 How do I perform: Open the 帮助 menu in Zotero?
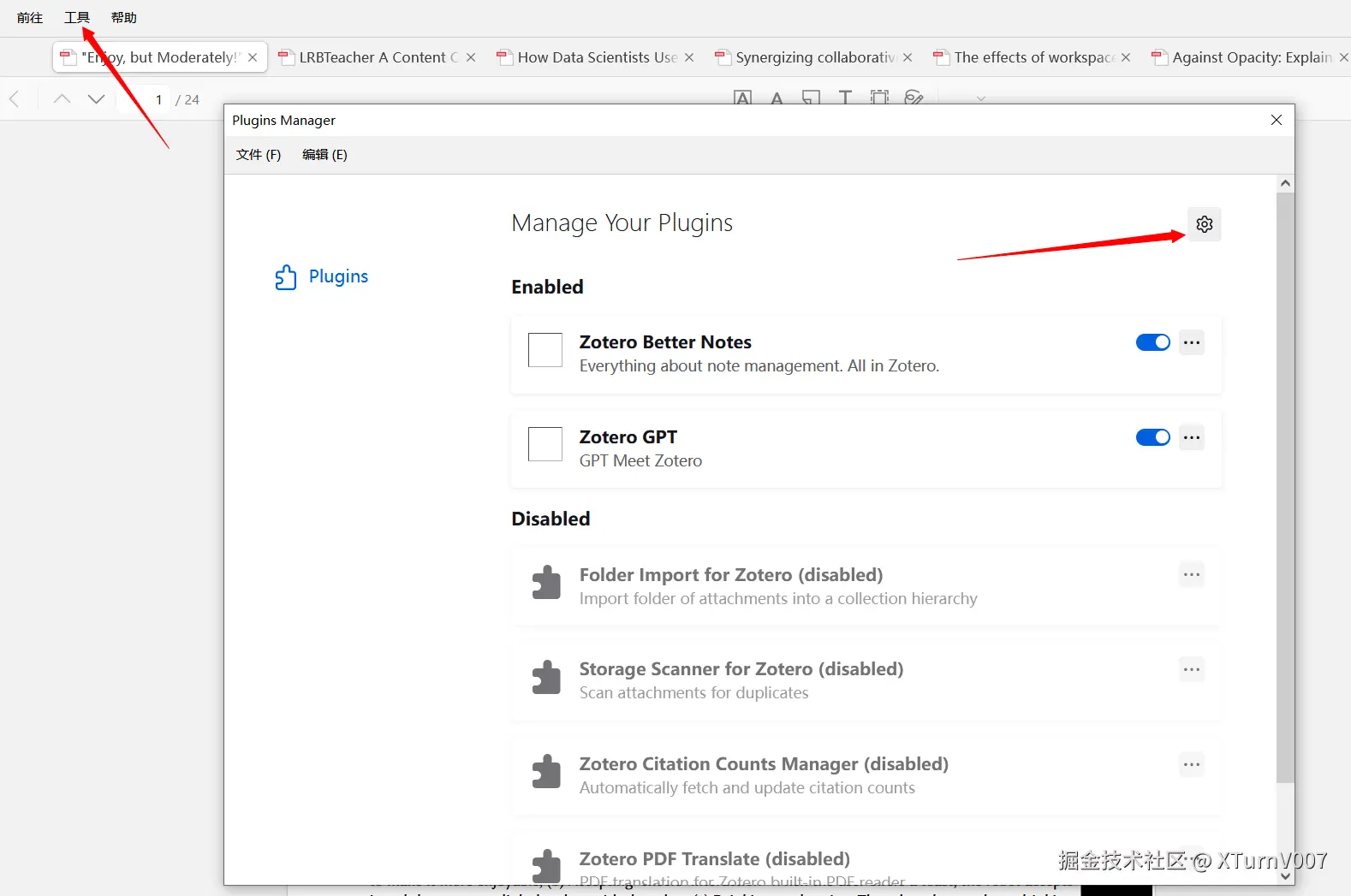point(124,18)
